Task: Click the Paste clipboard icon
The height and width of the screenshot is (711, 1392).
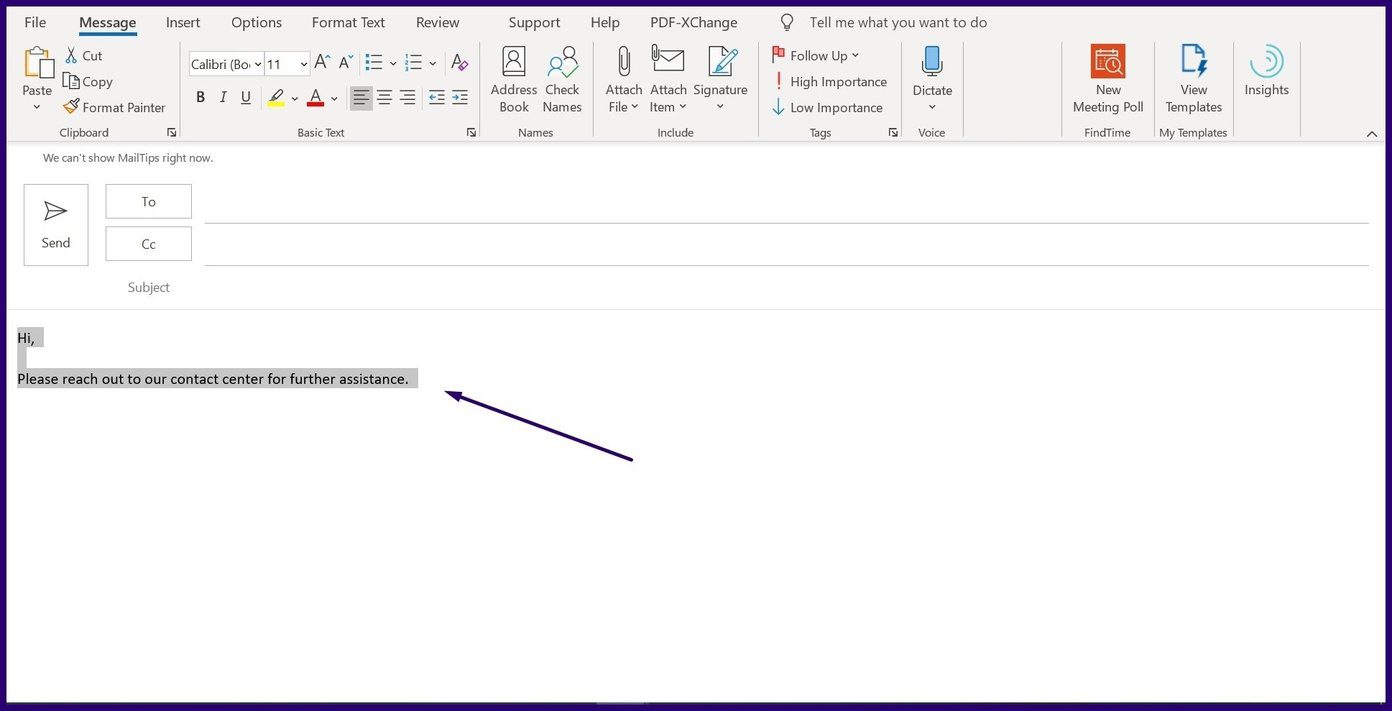Action: (x=37, y=63)
